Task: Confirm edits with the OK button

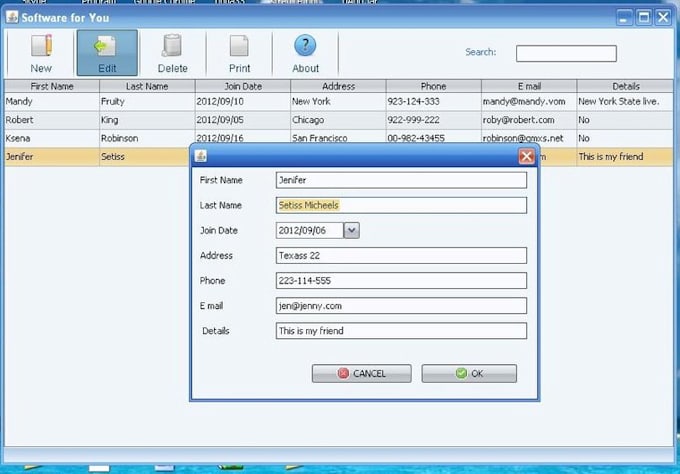Action: pyautogui.click(x=469, y=373)
